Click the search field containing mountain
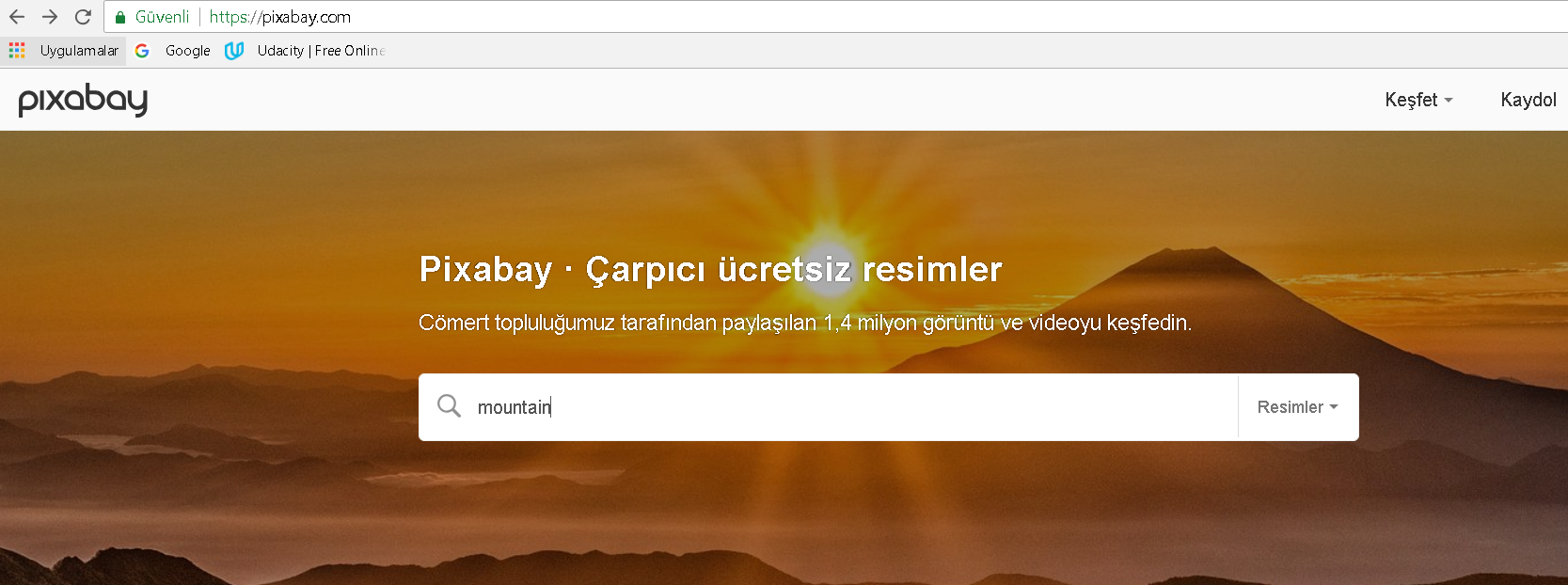 click(x=828, y=407)
